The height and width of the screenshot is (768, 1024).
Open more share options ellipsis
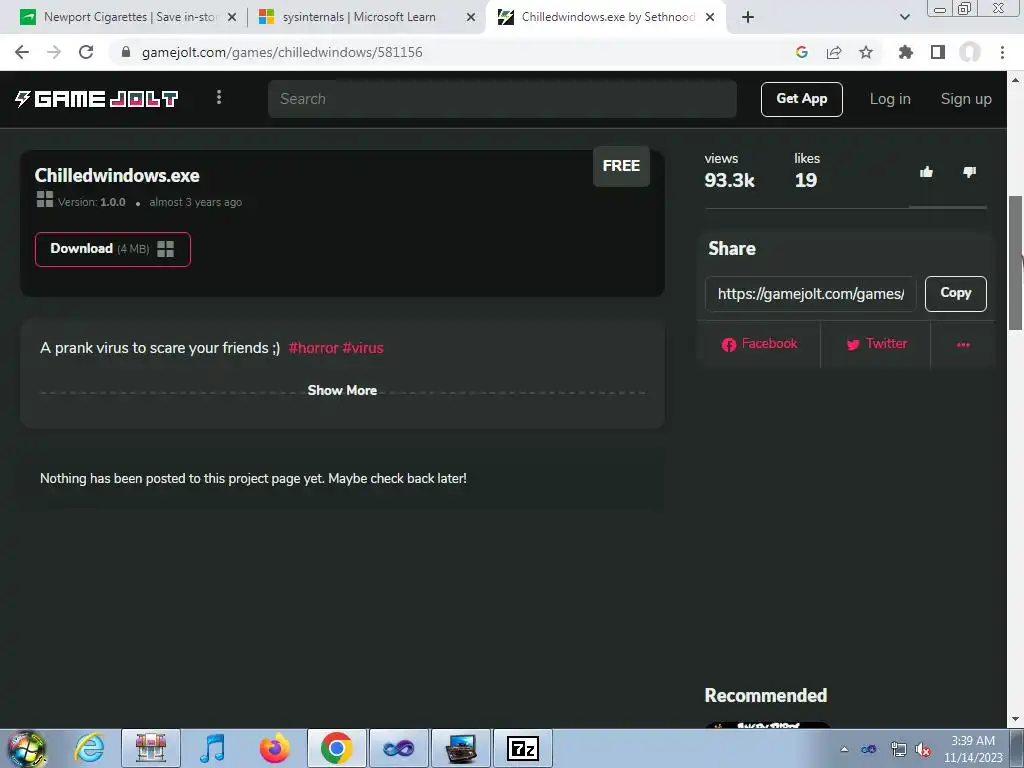coord(963,344)
